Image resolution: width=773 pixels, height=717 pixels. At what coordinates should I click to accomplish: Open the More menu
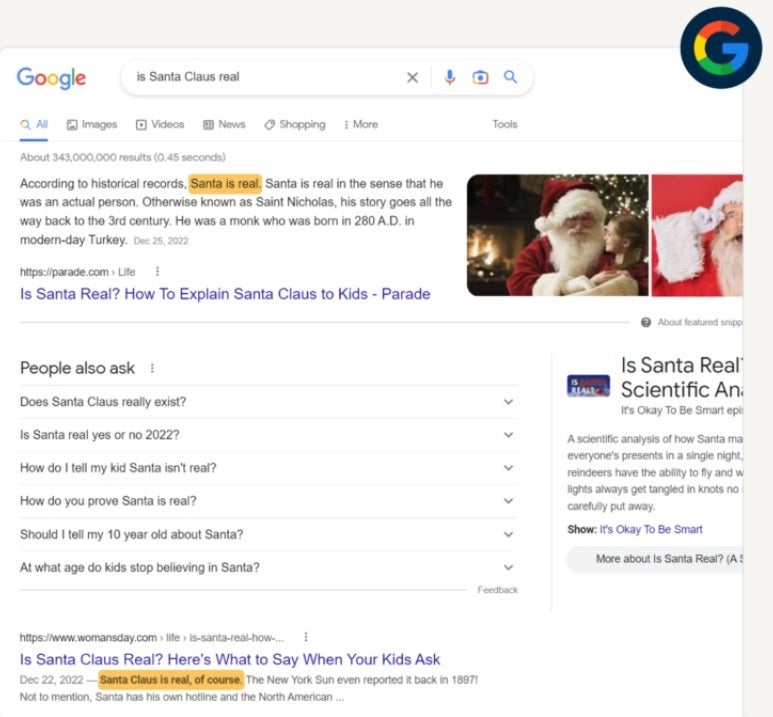361,124
